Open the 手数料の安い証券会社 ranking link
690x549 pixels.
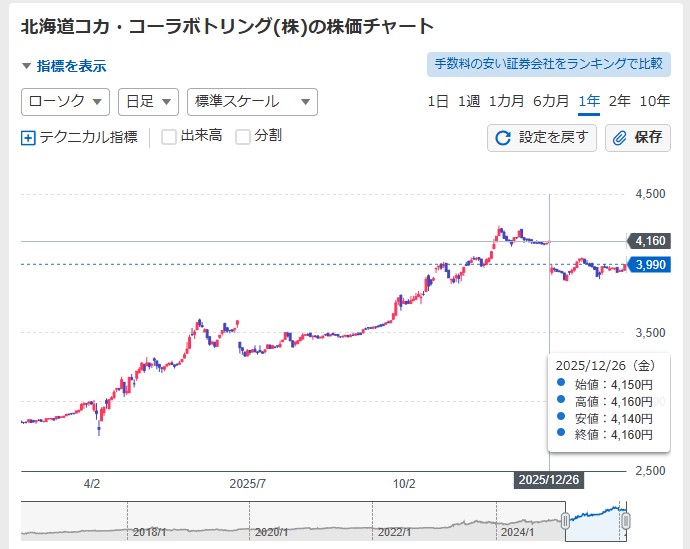pyautogui.click(x=547, y=64)
